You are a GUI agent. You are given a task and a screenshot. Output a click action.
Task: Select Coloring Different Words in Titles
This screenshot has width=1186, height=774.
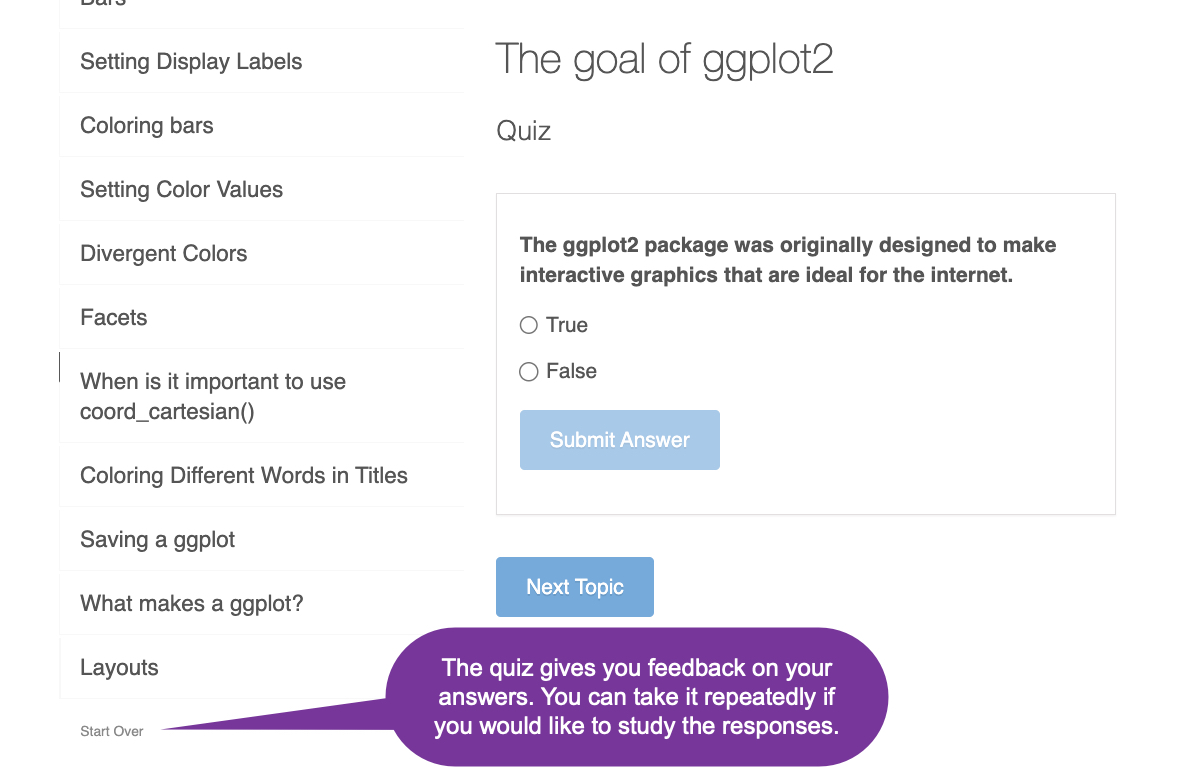click(243, 475)
